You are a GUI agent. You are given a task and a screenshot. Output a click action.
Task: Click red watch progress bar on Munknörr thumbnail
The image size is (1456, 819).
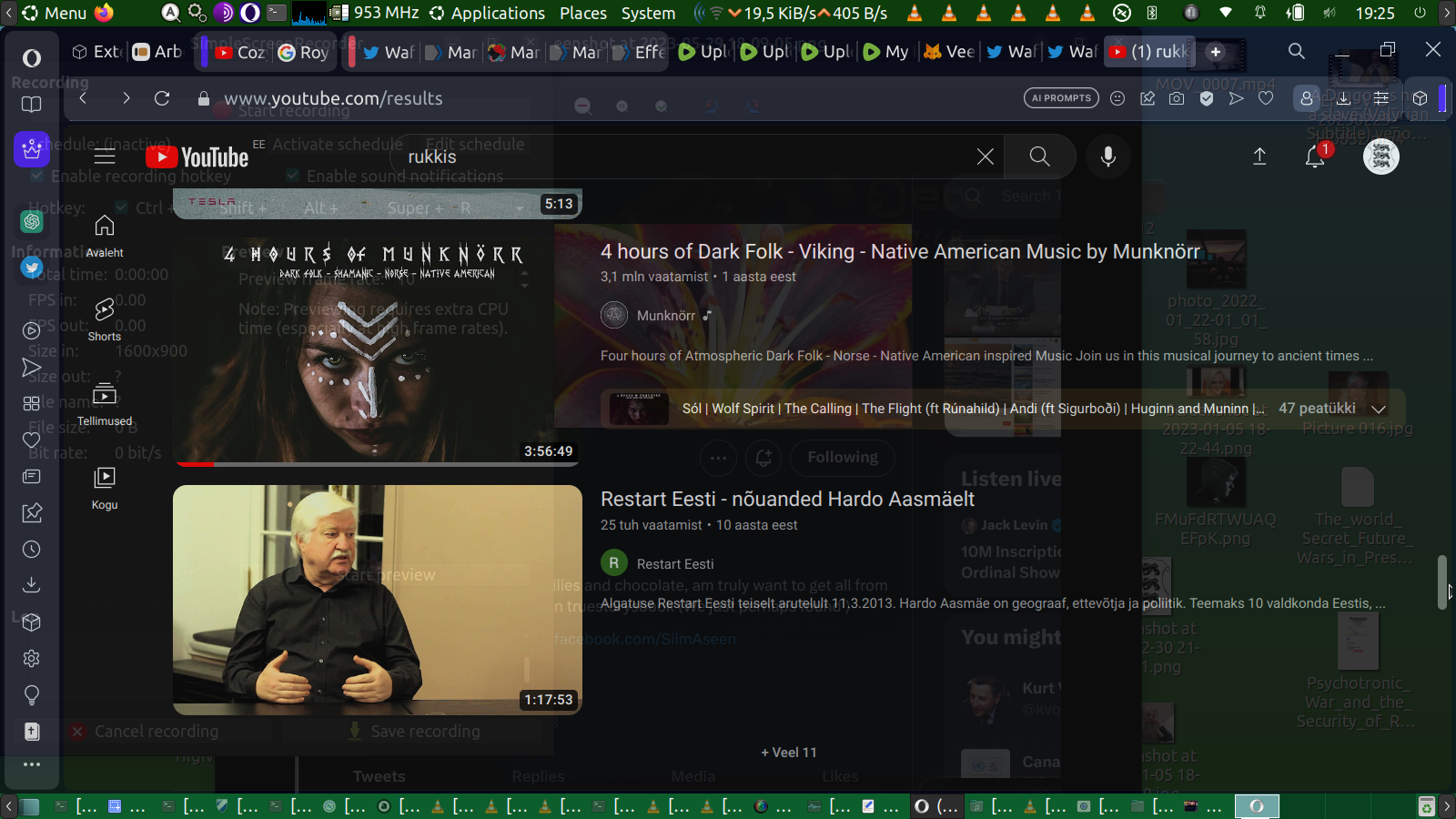coord(195,464)
